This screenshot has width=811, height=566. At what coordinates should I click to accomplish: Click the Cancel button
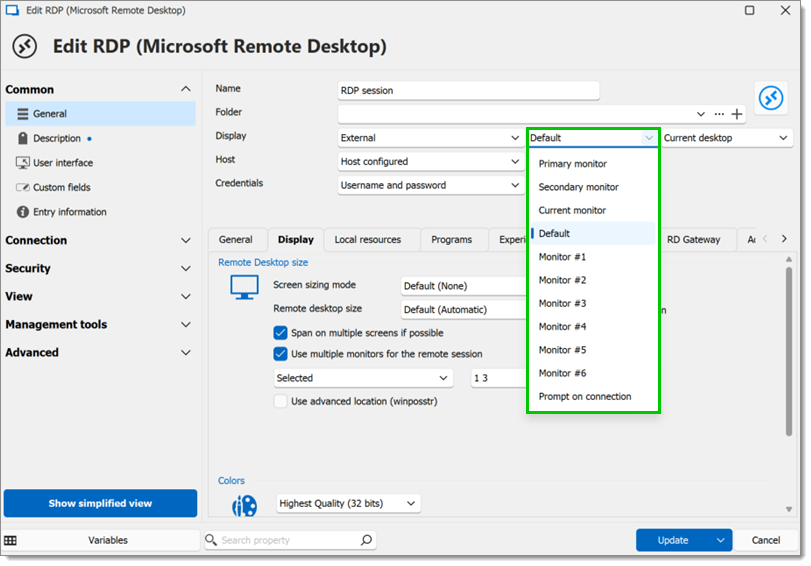pyautogui.click(x=765, y=540)
